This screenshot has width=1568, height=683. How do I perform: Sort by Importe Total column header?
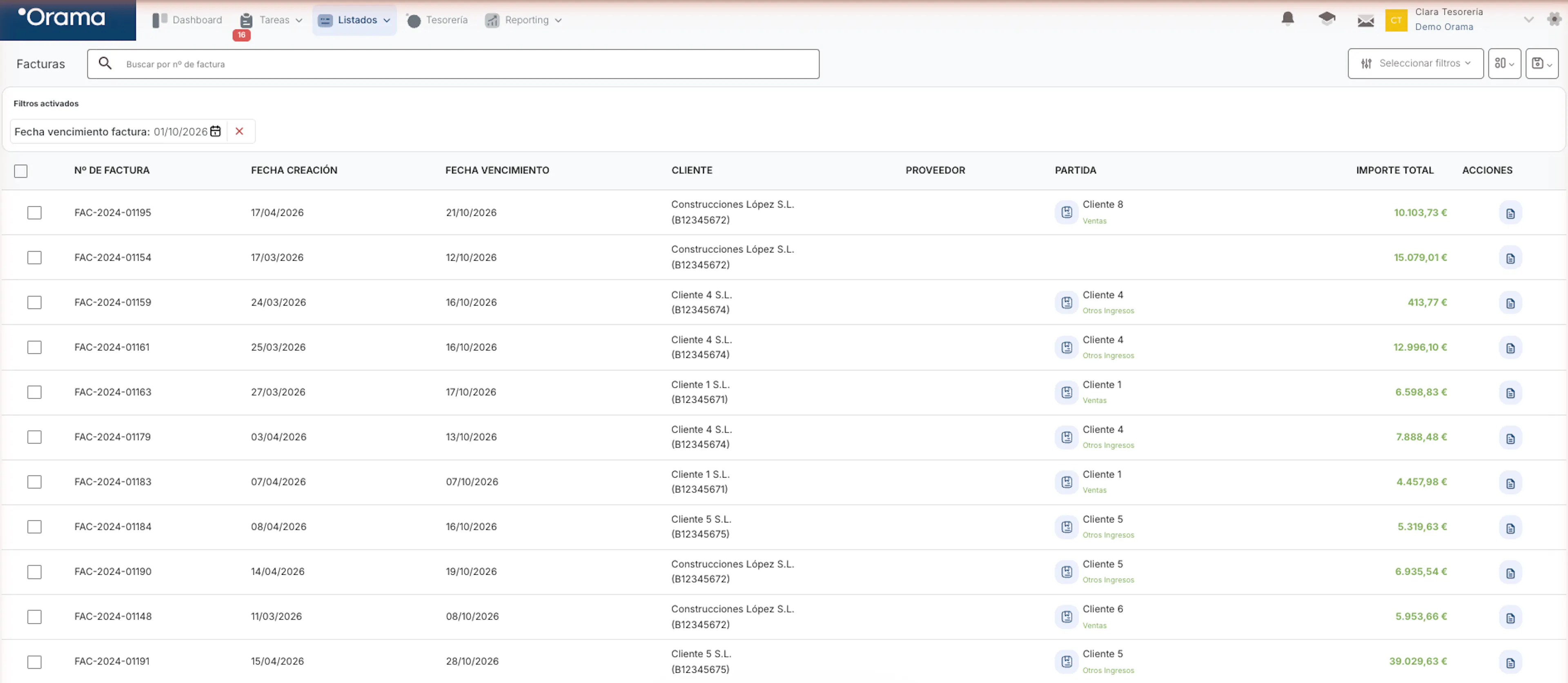click(x=1394, y=170)
